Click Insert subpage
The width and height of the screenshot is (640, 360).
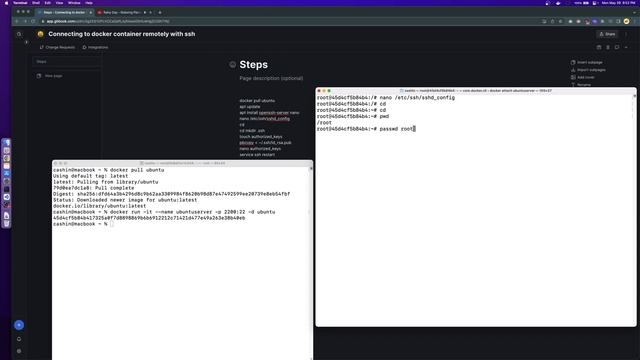coord(587,62)
